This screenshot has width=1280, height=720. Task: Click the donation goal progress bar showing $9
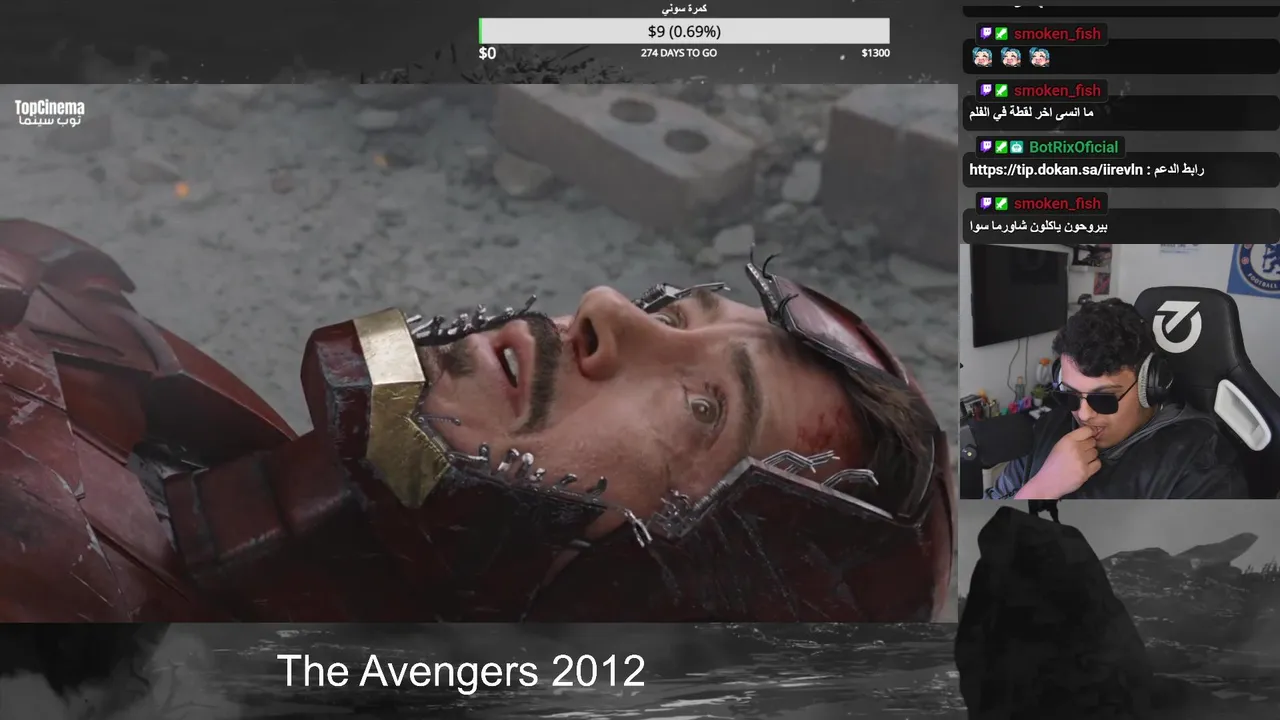click(x=684, y=31)
